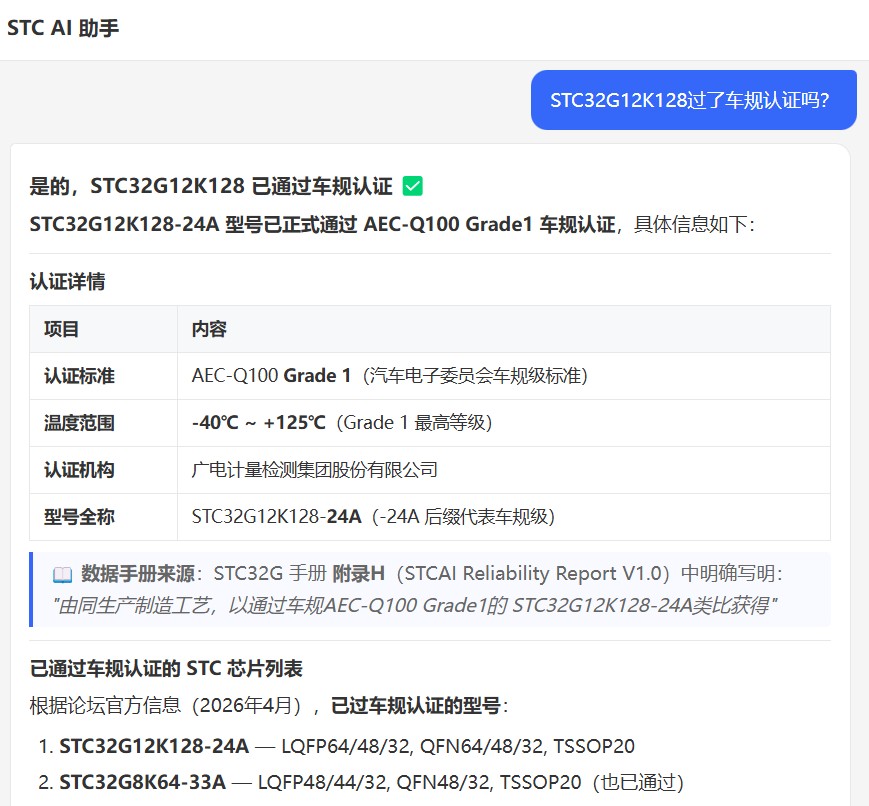Click table header cell 项目
This screenshot has height=806, width=869.
click(x=103, y=329)
